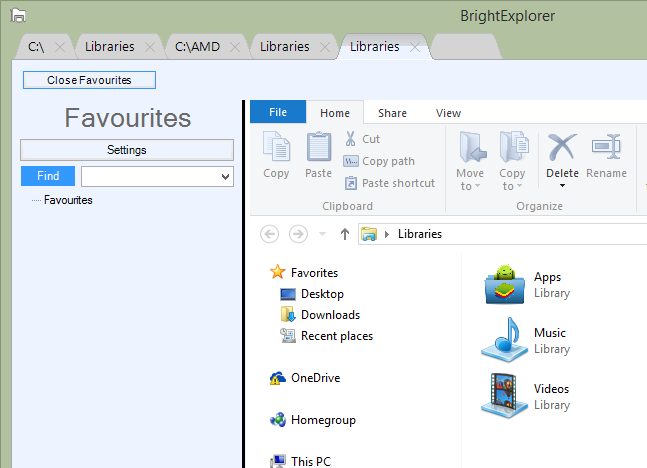Image resolution: width=647 pixels, height=468 pixels.
Task: Click the Paste clipboard icon
Action: tap(319, 147)
